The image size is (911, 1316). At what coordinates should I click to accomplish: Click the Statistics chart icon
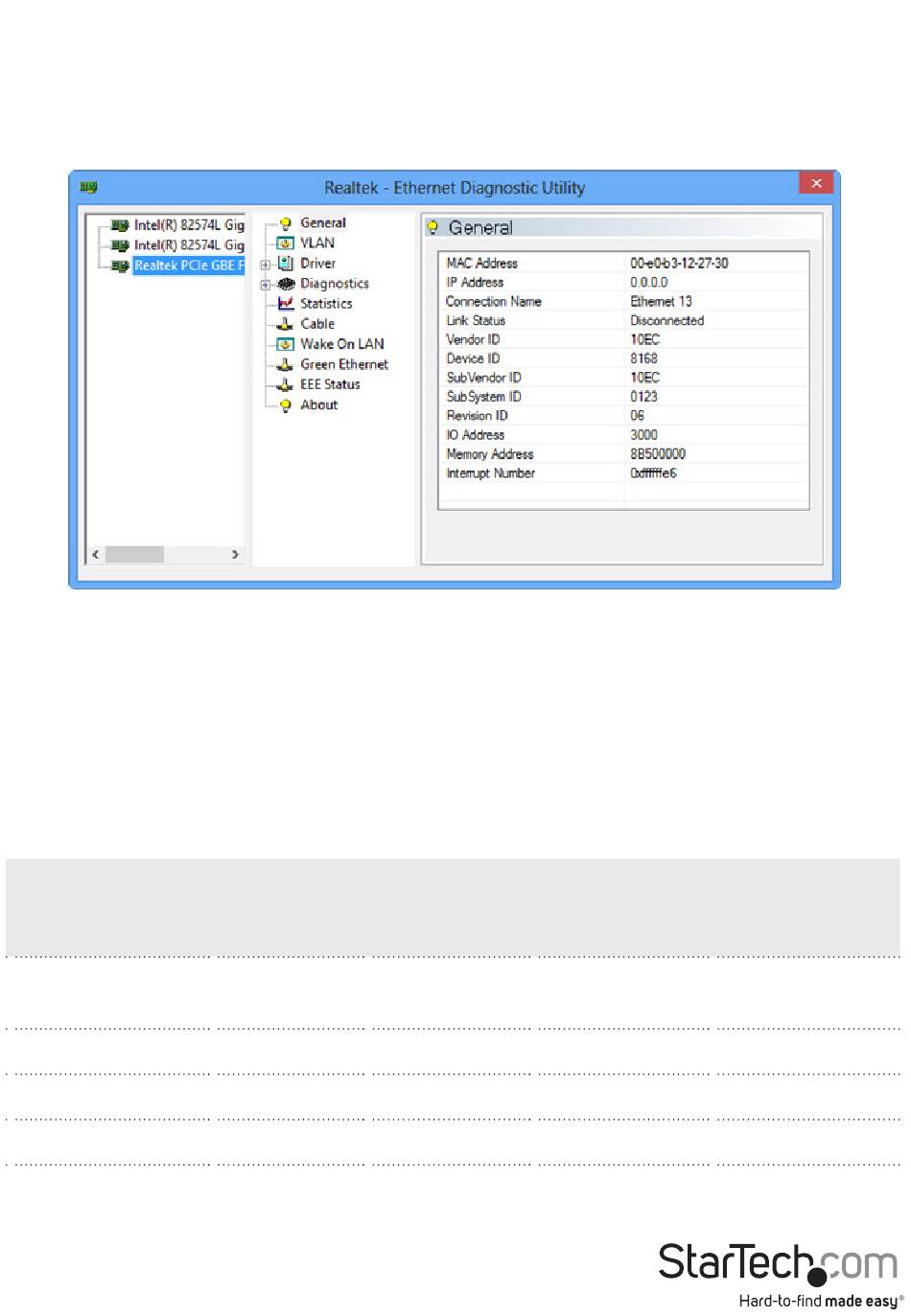[x=285, y=304]
